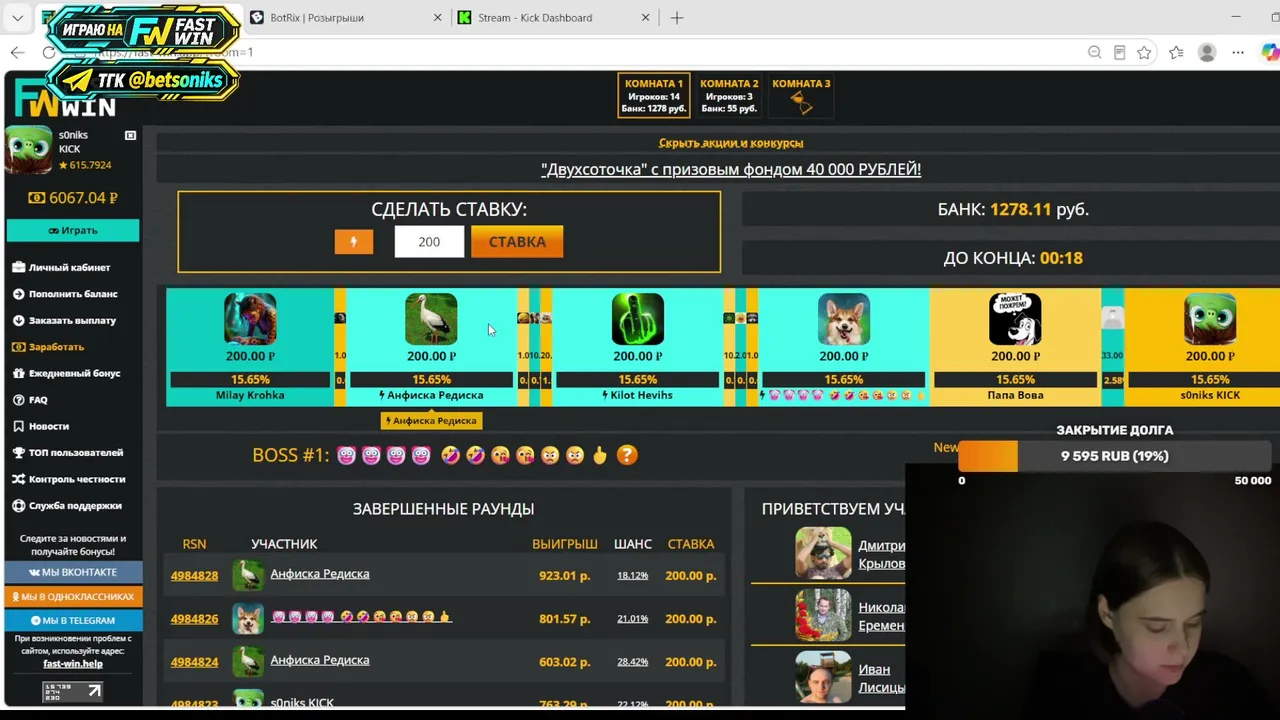This screenshot has width=1280, height=720.
Task: Open Ежедневный бонус in the sidebar
Action: coord(67,373)
